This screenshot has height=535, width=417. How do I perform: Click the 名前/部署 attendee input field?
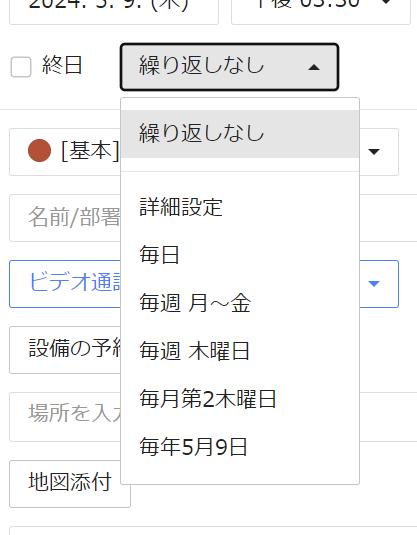[65, 218]
